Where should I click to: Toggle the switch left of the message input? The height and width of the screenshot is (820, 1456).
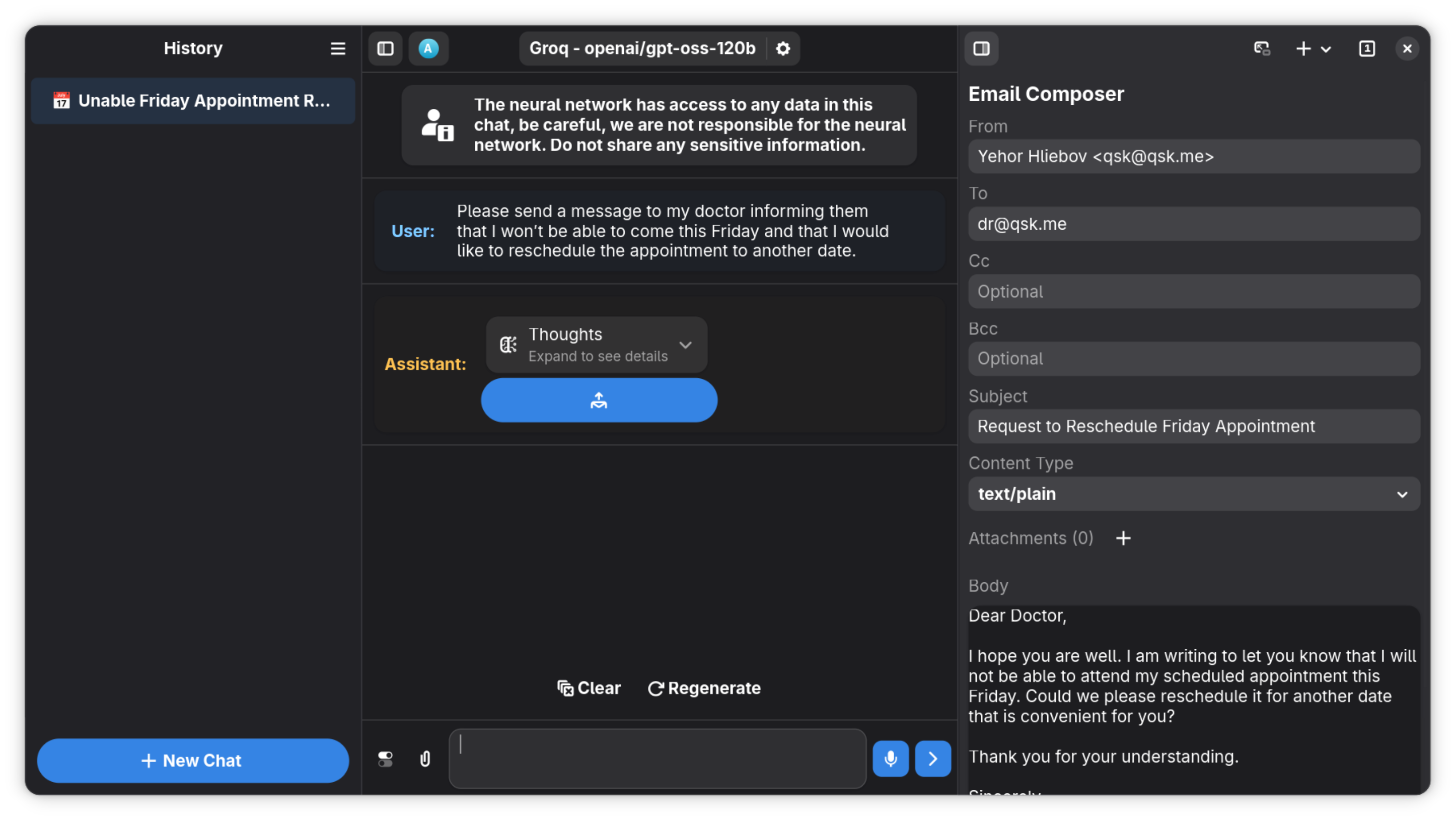point(385,759)
